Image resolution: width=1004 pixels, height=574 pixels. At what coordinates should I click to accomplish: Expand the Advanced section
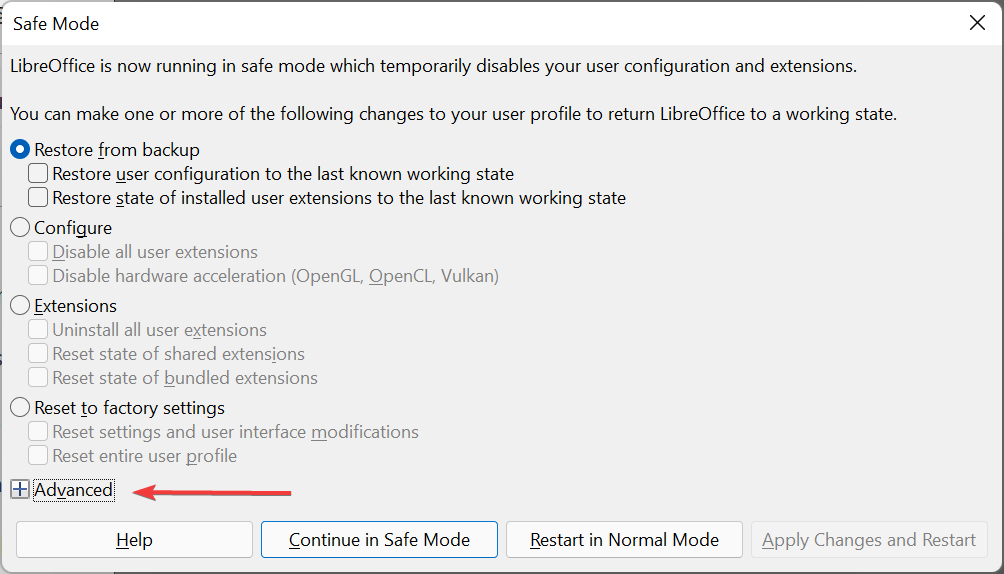[x=20, y=490]
